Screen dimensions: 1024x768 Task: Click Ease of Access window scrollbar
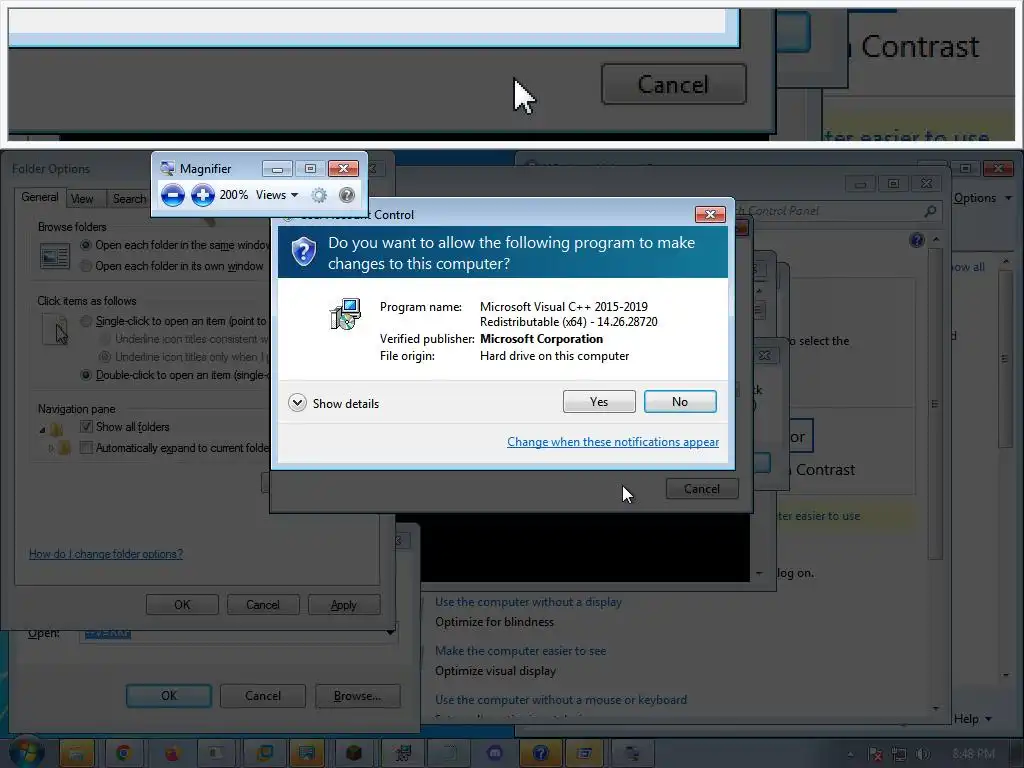(x=936, y=405)
